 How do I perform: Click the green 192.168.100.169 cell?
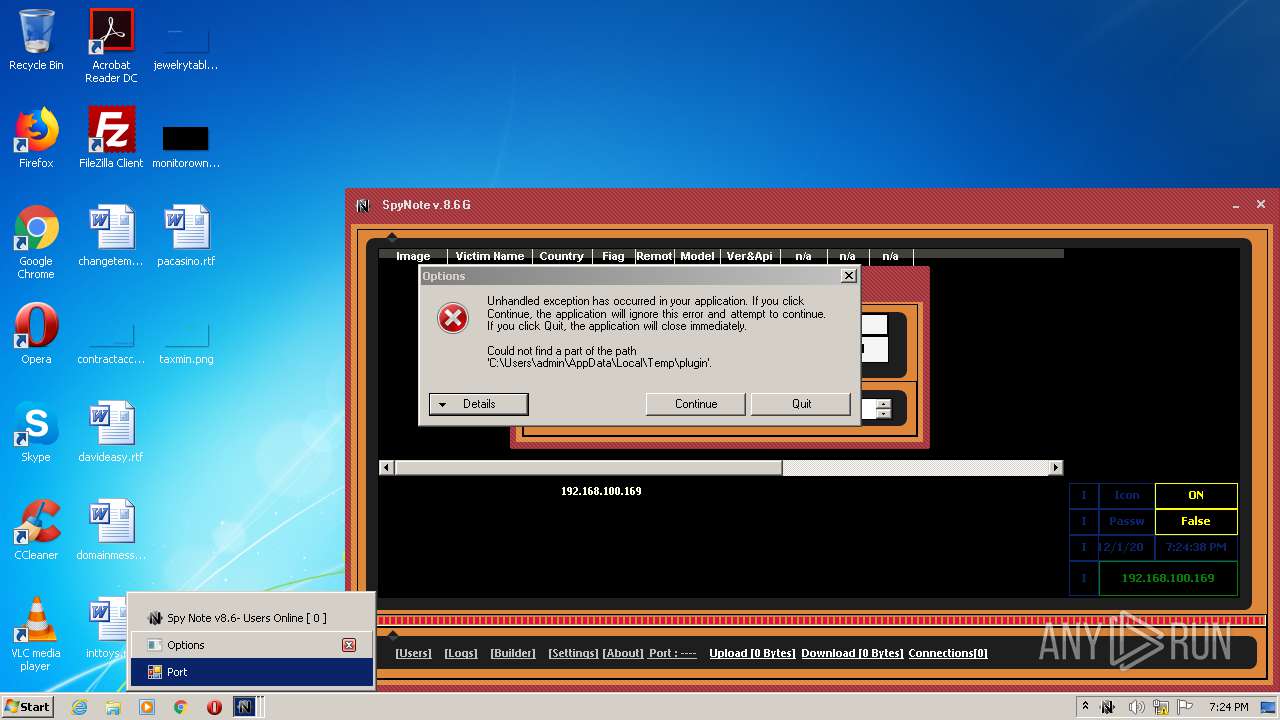click(1168, 578)
